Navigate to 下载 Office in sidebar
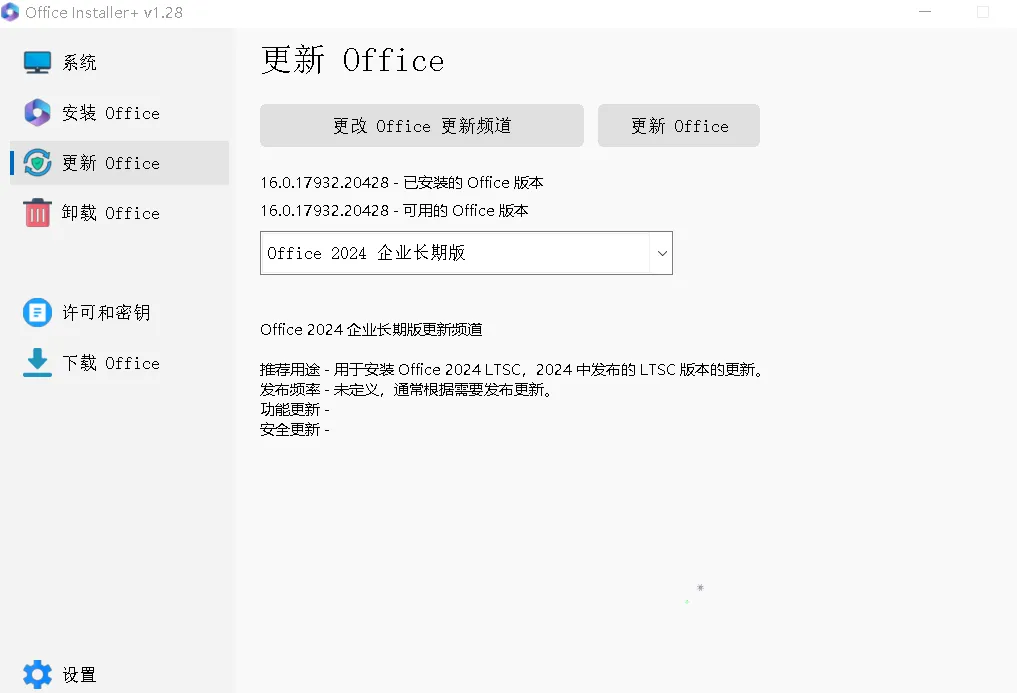Viewport: 1017px width, 693px height. tap(119, 363)
